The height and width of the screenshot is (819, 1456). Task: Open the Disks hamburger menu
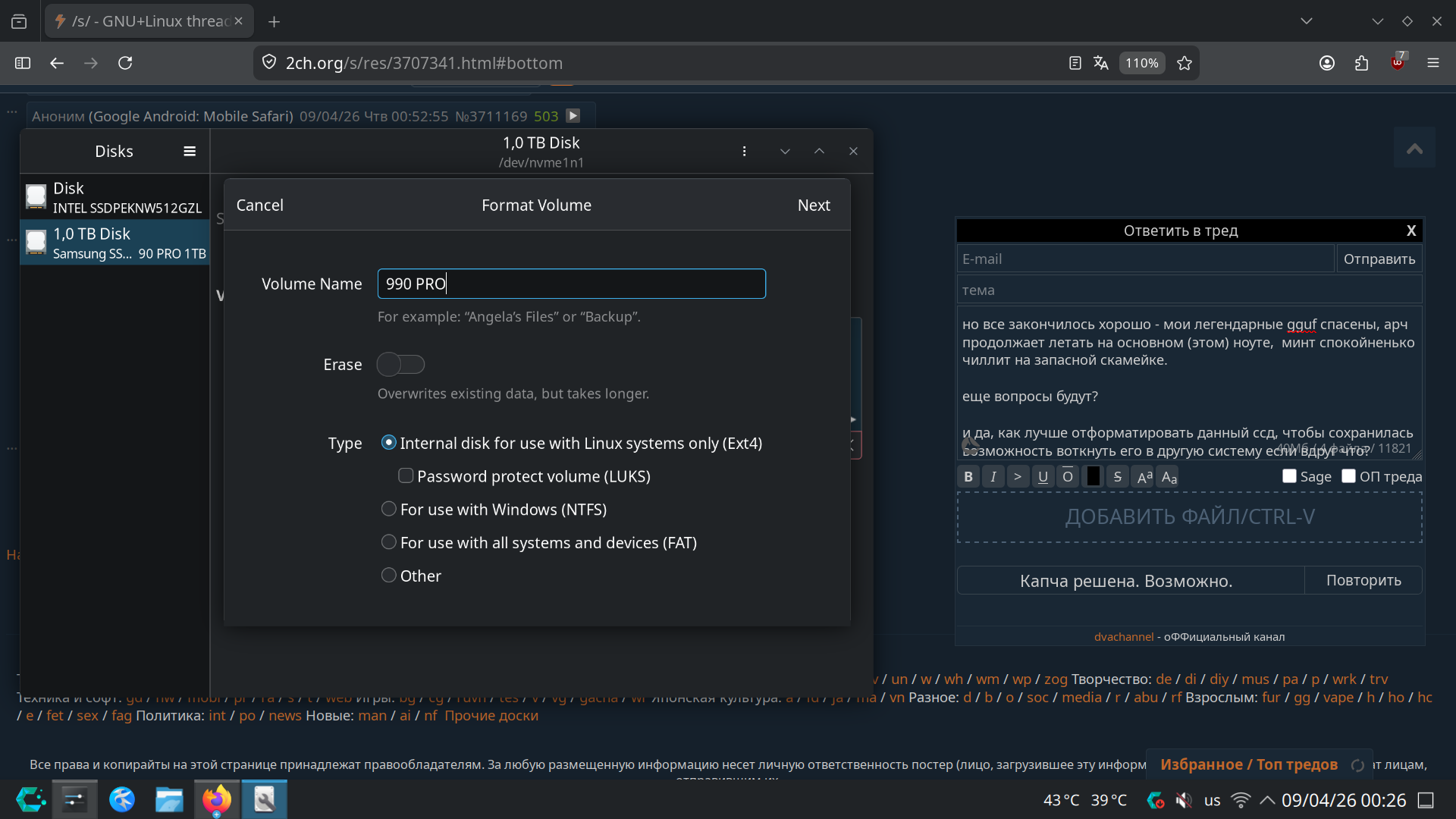coord(190,152)
